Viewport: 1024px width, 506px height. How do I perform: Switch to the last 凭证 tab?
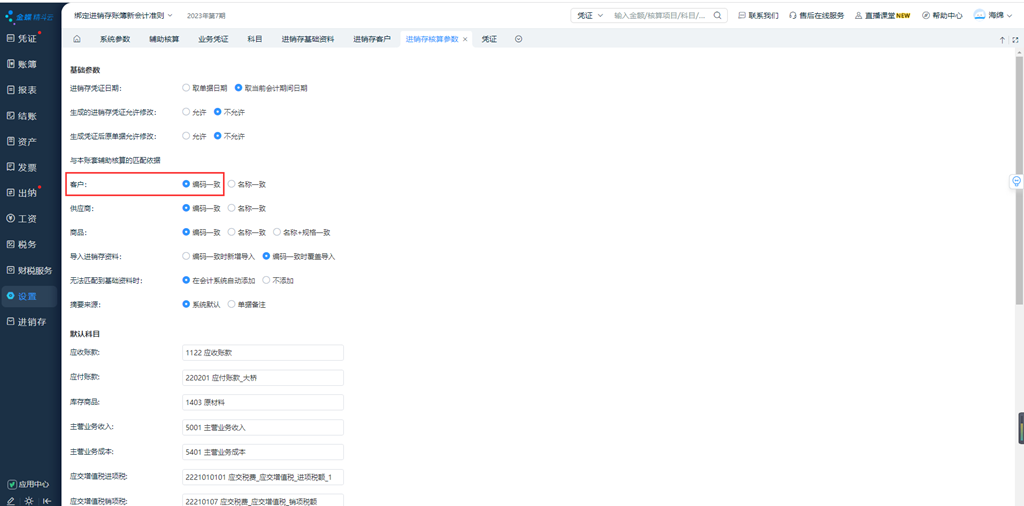[x=489, y=39]
